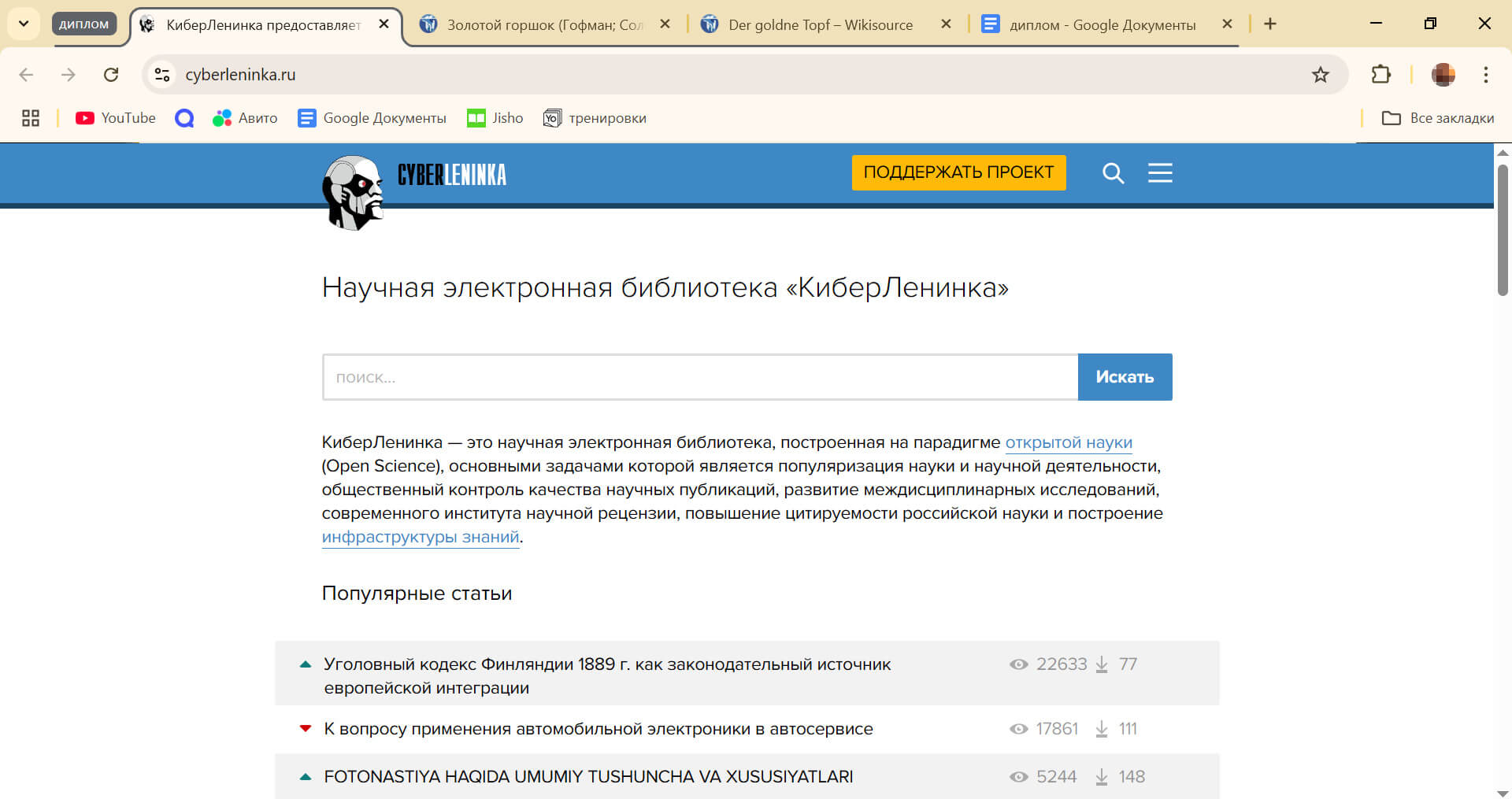Click the browser forward arrow
The height and width of the screenshot is (799, 1512).
(69, 75)
